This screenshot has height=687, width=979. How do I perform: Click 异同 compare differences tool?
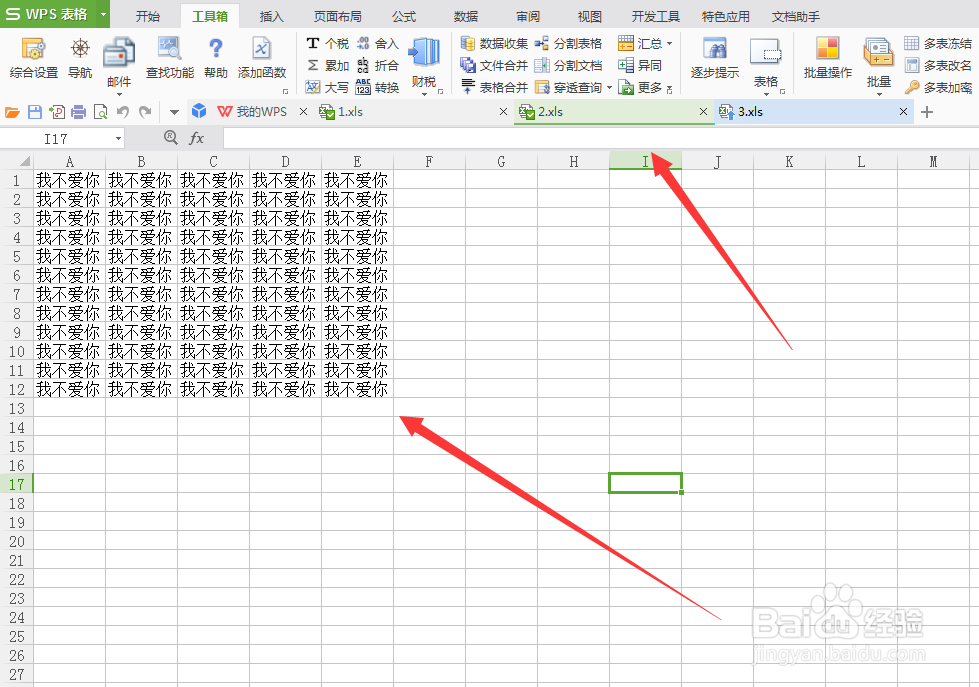[639, 65]
